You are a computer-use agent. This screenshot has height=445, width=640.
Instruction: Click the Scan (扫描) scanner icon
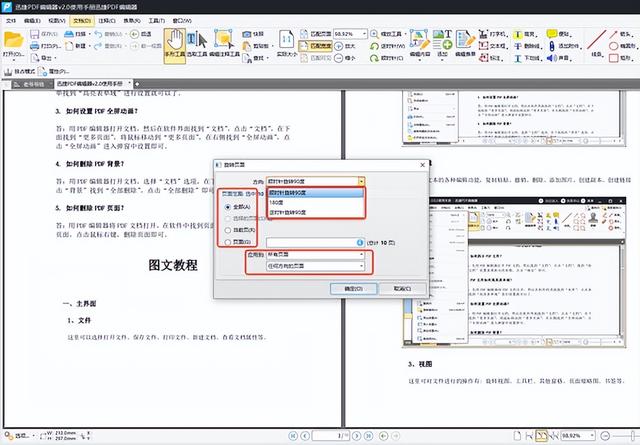[x=69, y=34]
